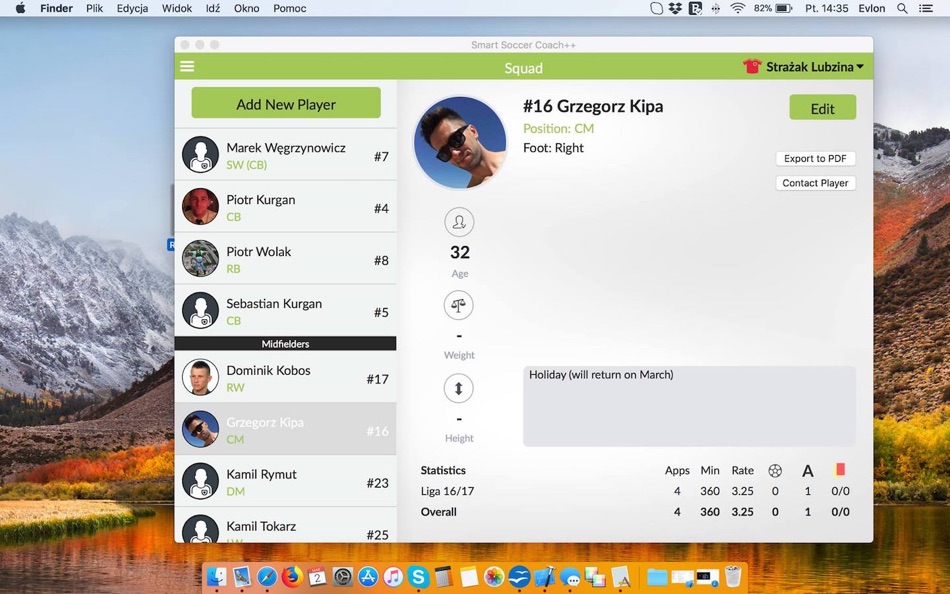Collapse the Midfielders section header
The image size is (950, 594).
click(285, 343)
